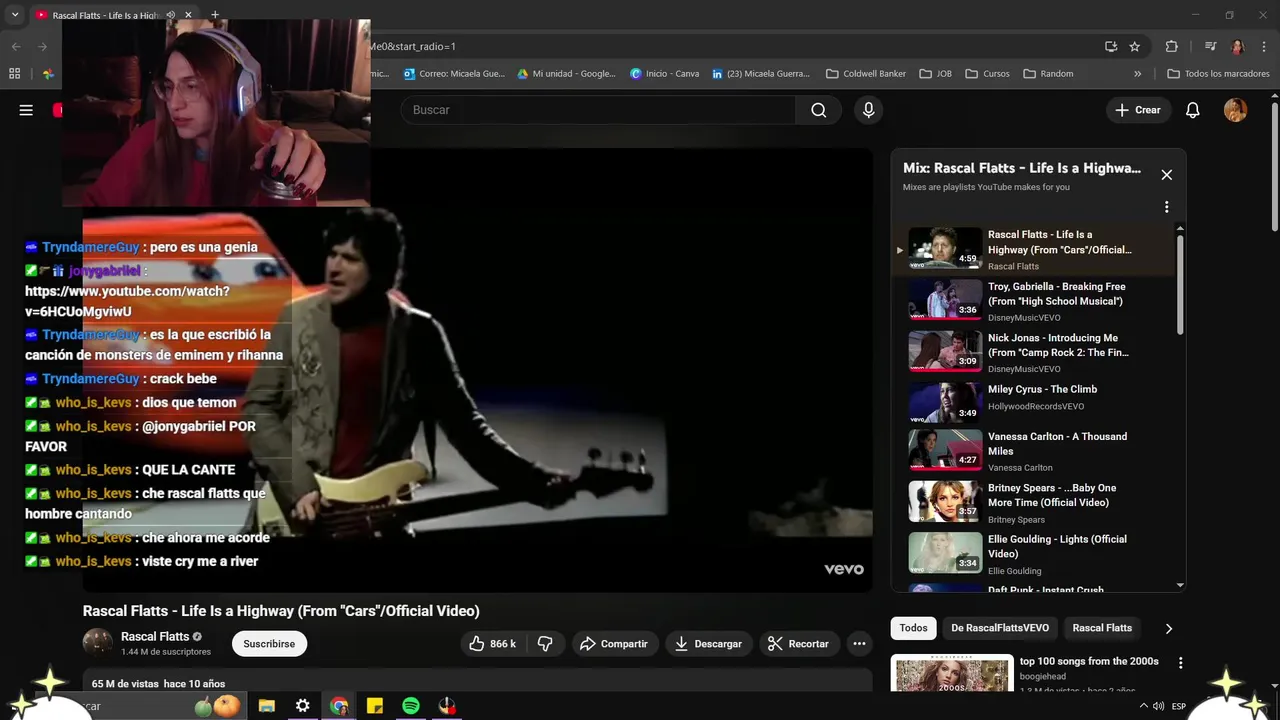
Task: Show hidden system tray icons
Action: point(1144,706)
